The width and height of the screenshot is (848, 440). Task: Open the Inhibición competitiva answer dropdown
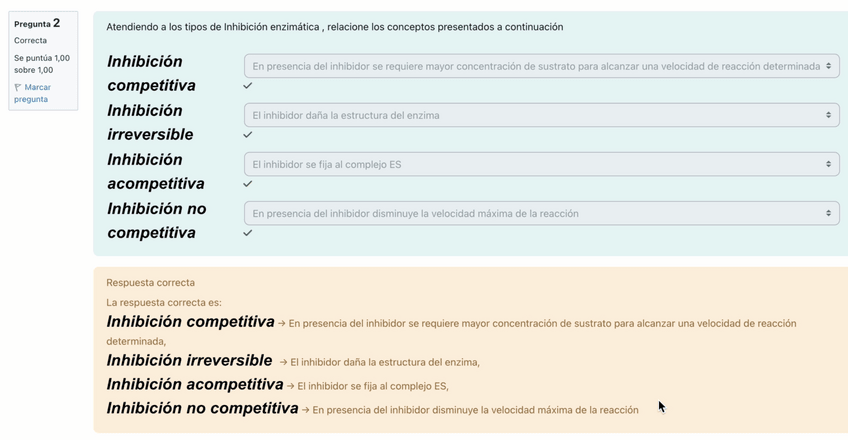click(x=541, y=66)
